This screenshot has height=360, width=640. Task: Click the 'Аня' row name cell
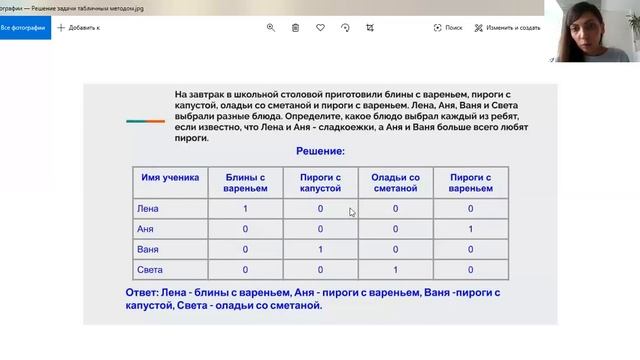click(170, 229)
